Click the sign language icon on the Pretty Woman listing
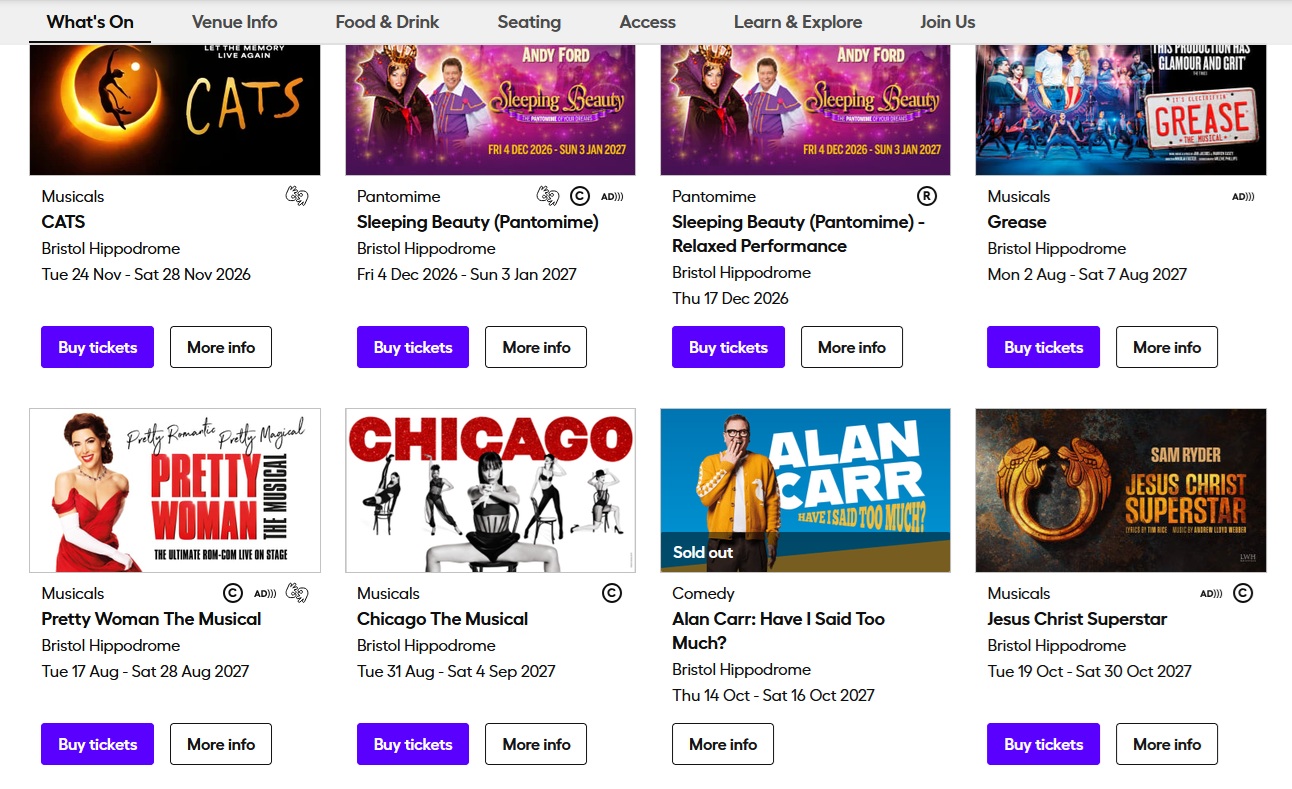Image resolution: width=1292 pixels, height=789 pixels. pyautogui.click(x=297, y=593)
